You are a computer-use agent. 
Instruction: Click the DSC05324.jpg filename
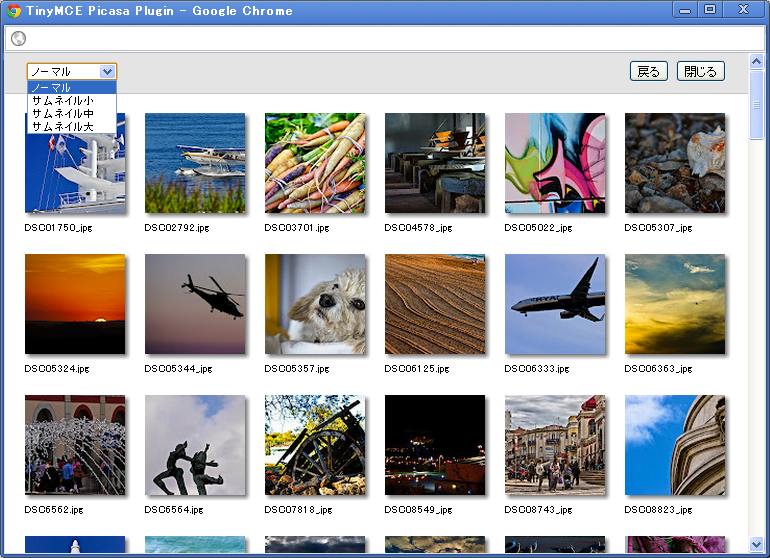[x=57, y=369]
